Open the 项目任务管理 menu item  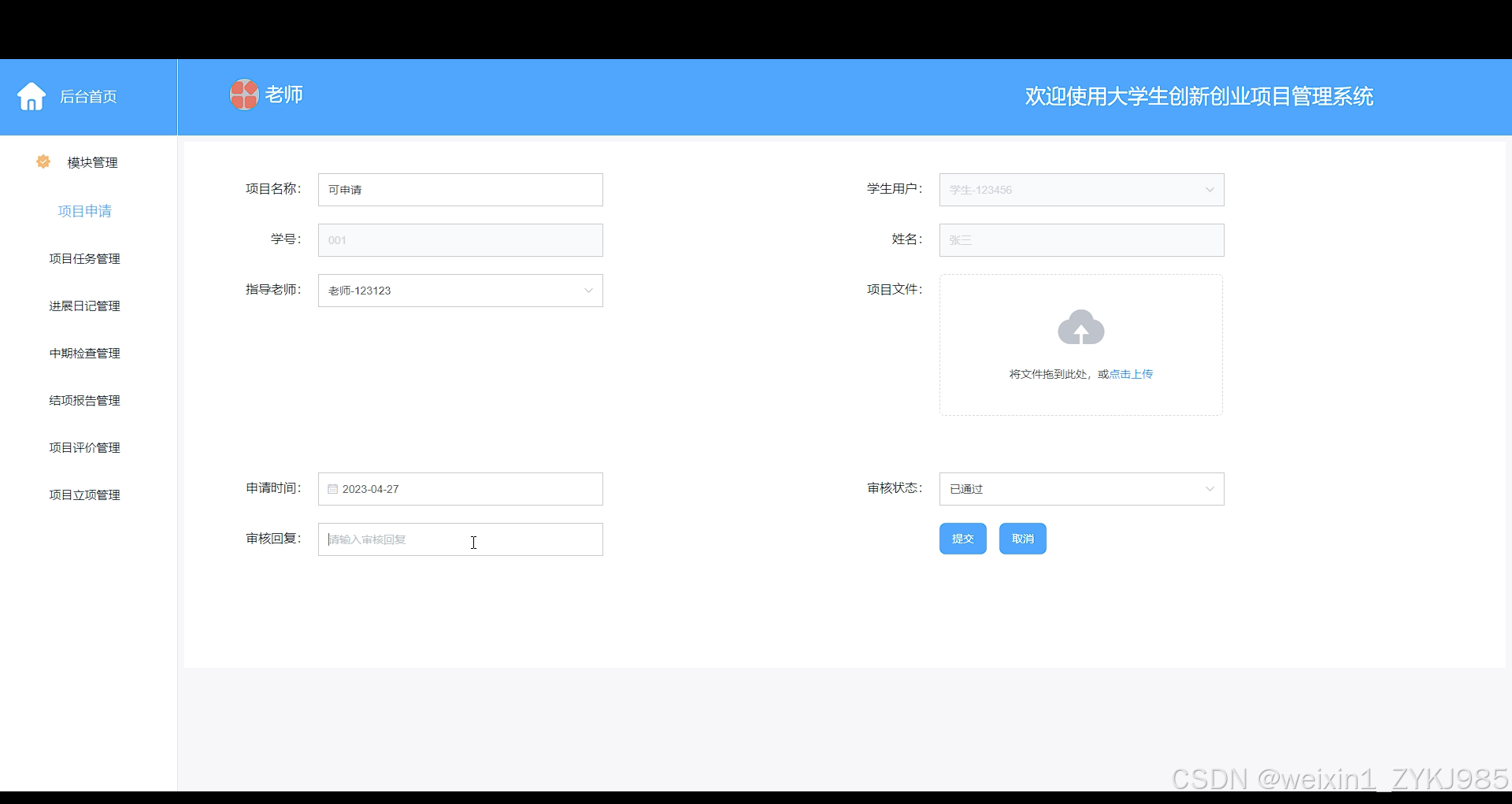pyautogui.click(x=85, y=258)
